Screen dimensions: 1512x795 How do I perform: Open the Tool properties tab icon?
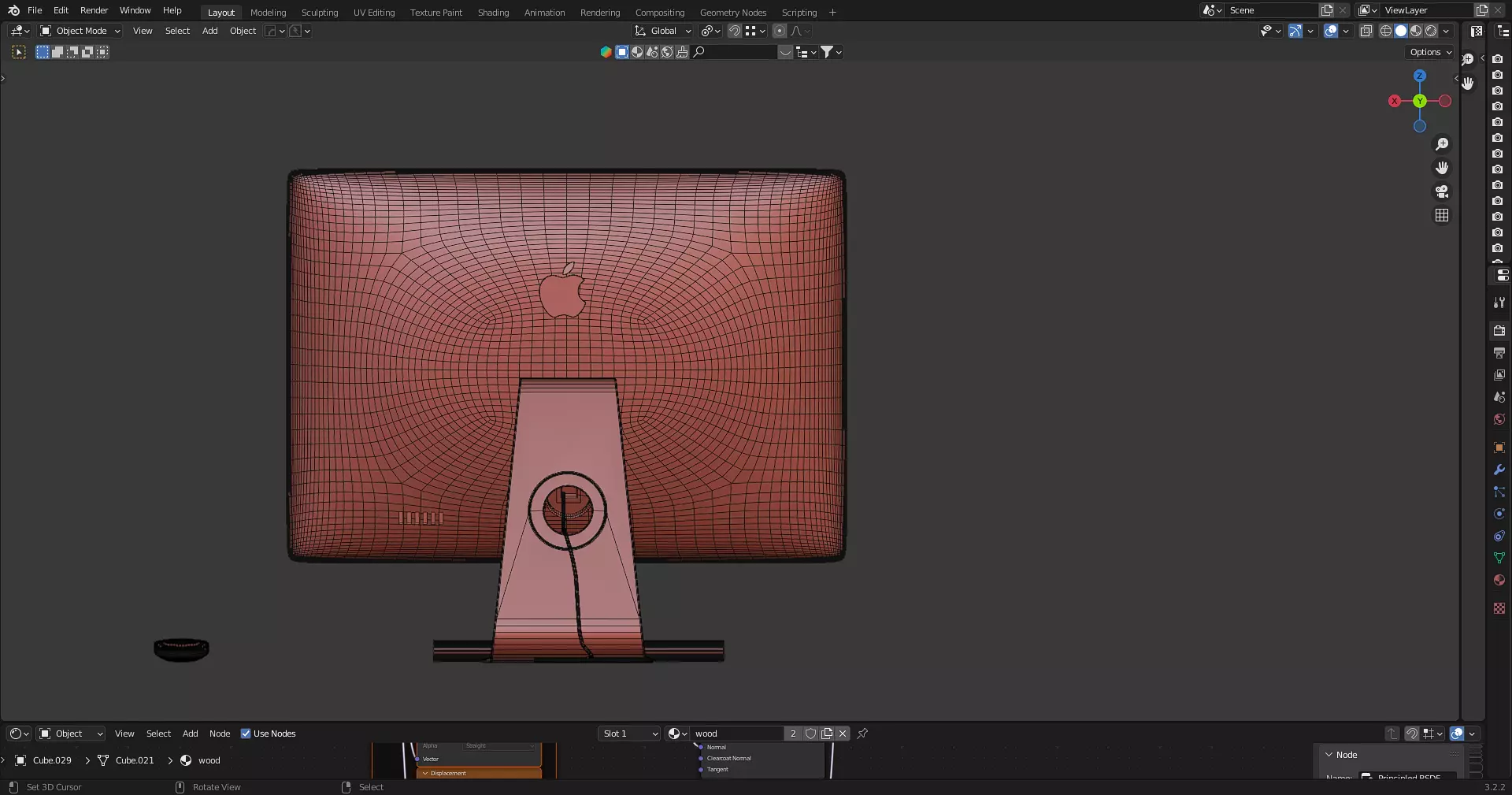(1499, 303)
